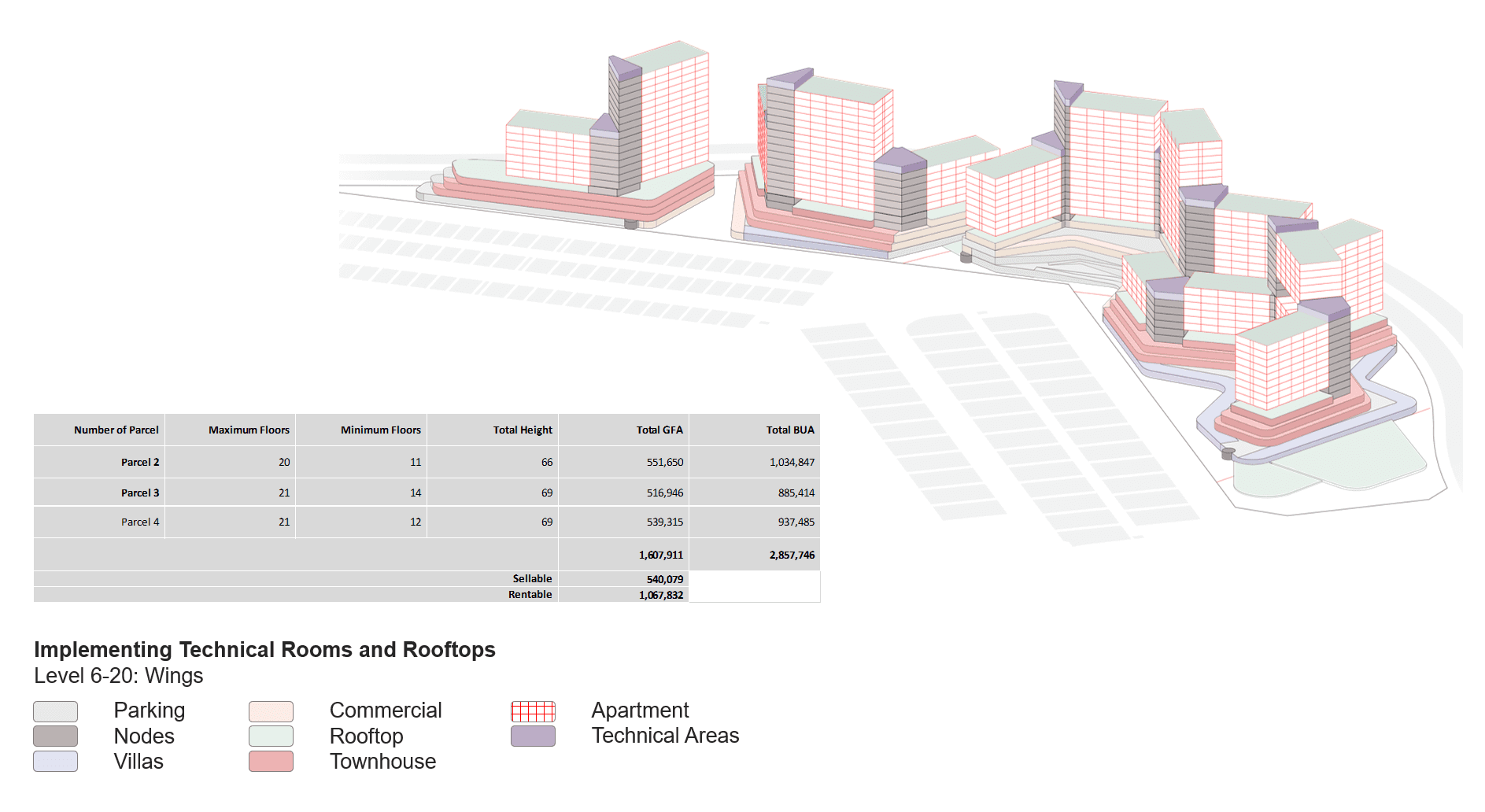Click the Implementing Technical Rooms and Rooftops heading
Image resolution: width=1485 pixels, height=812 pixels.
coord(264,650)
